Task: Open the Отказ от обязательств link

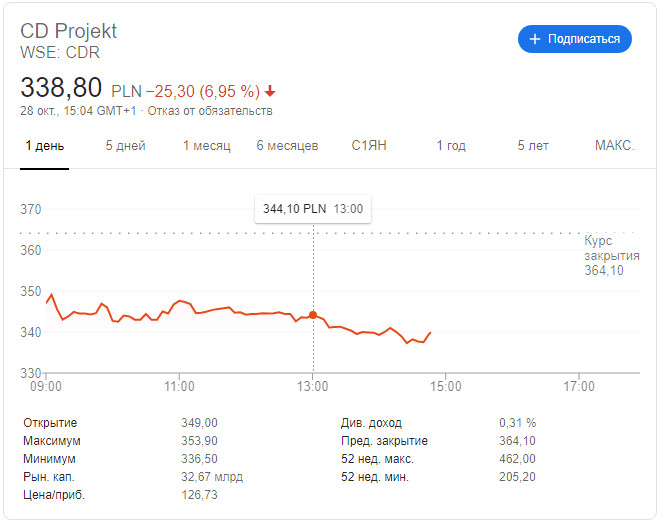Action: tap(209, 111)
